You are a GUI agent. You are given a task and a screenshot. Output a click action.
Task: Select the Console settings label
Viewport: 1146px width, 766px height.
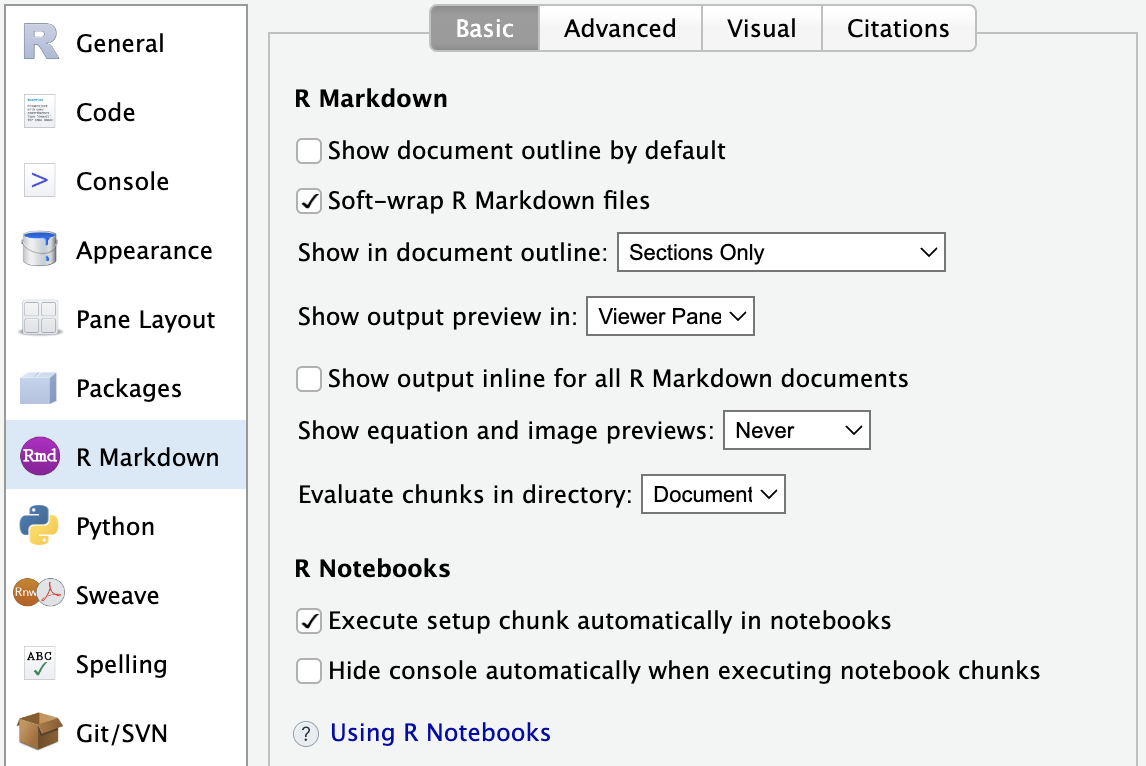coord(122,181)
